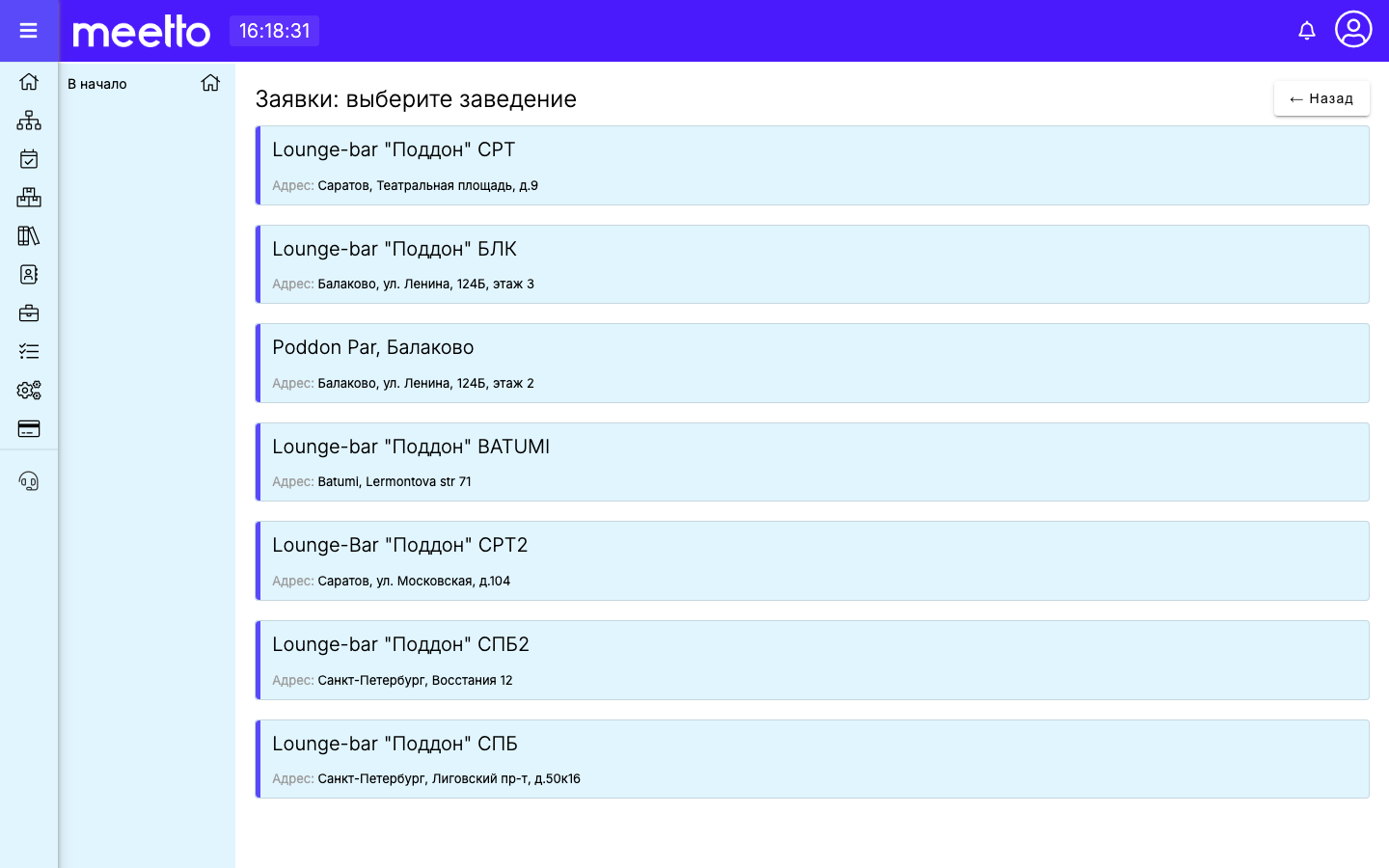
Task: Open the support headset icon
Action: pyautogui.click(x=29, y=481)
